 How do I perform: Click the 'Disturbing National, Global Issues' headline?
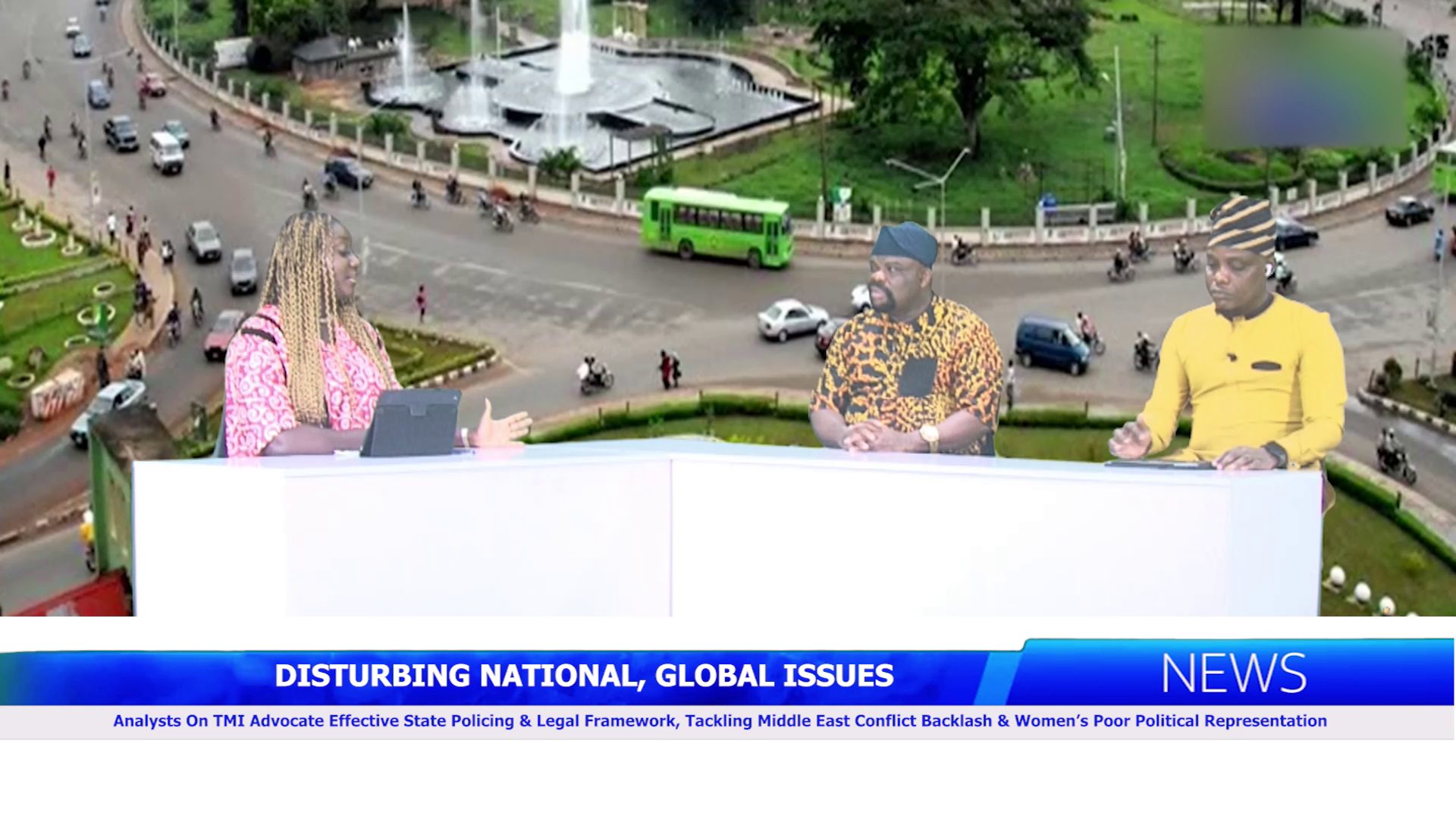(584, 676)
